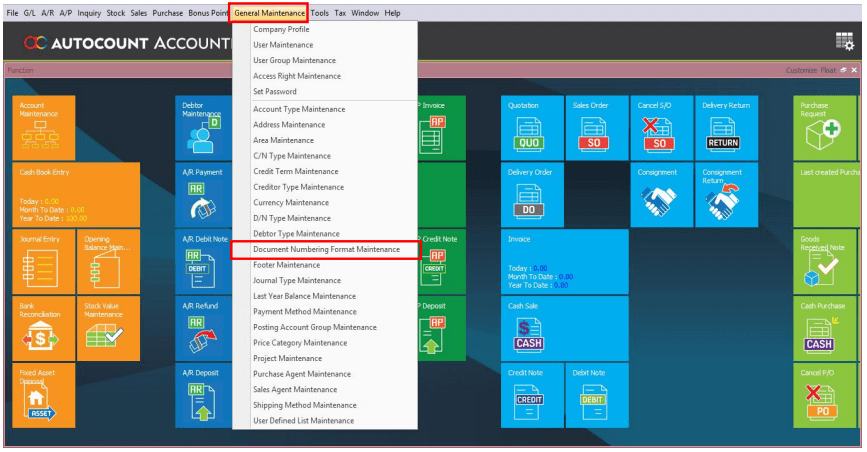Select User Group Maintenance menu entry
867x452 pixels.
294,60
